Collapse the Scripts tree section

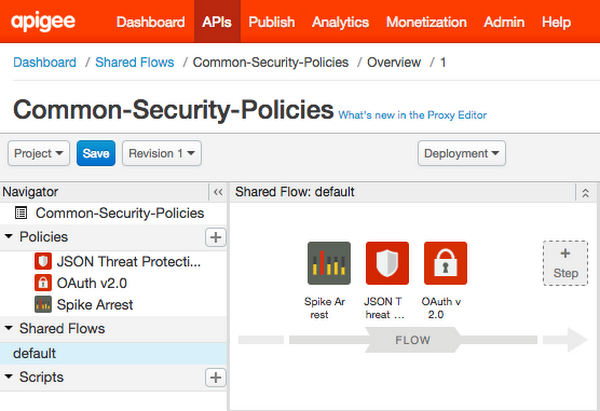tap(8, 377)
